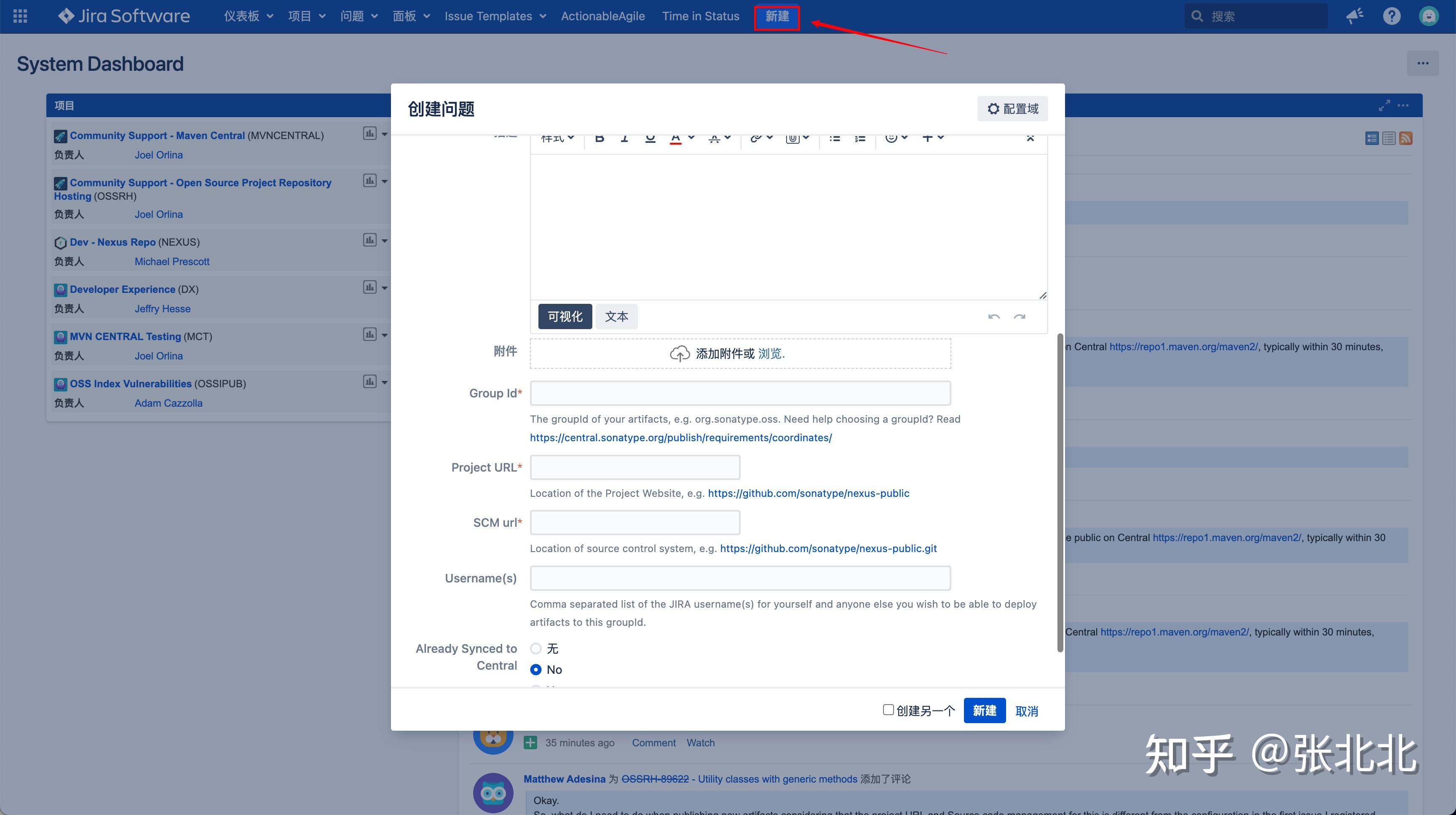Expand the 仪表板 dropdown menu
The width and height of the screenshot is (1456, 815).
(x=248, y=16)
